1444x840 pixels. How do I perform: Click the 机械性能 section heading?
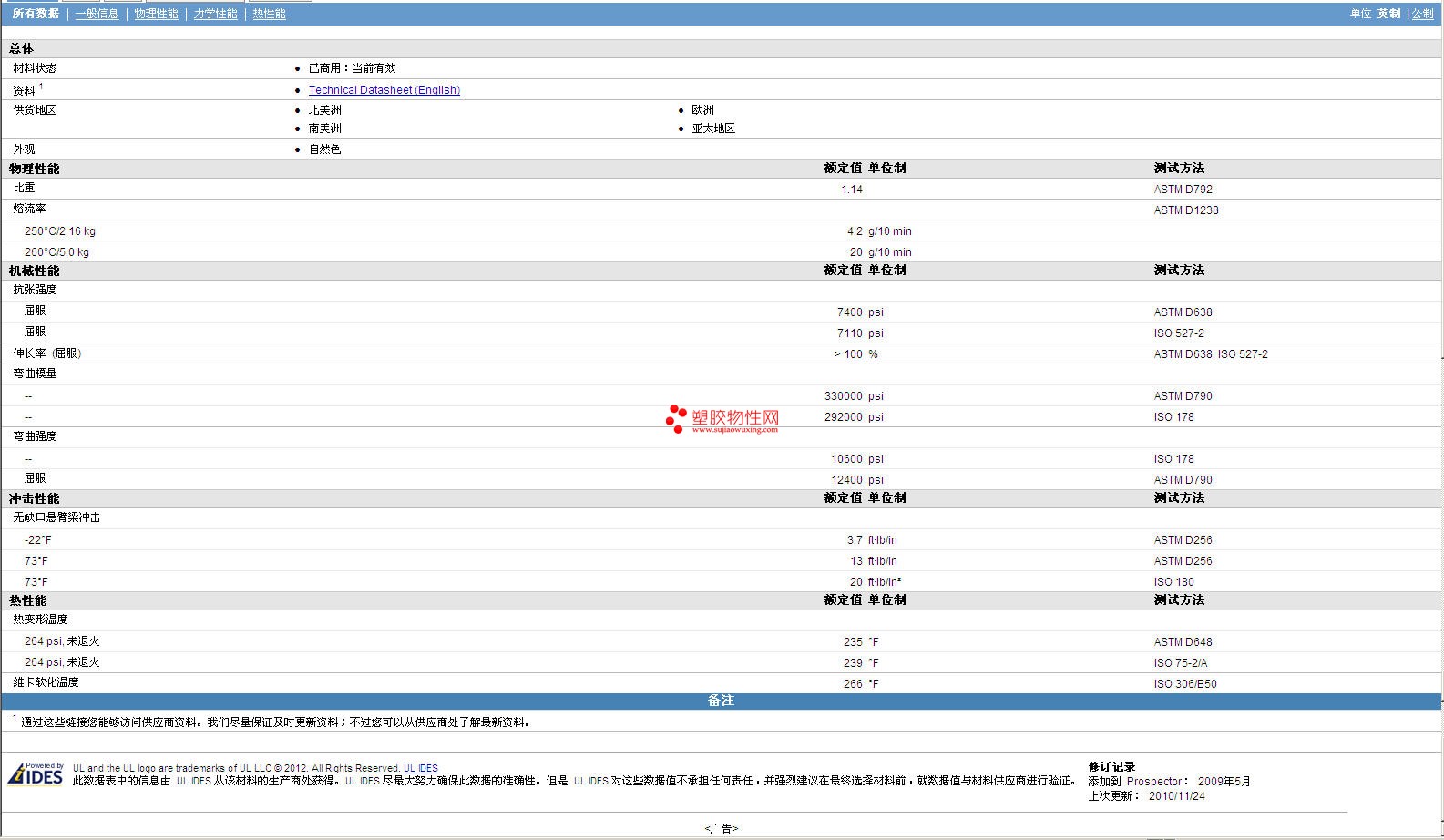tap(35, 271)
